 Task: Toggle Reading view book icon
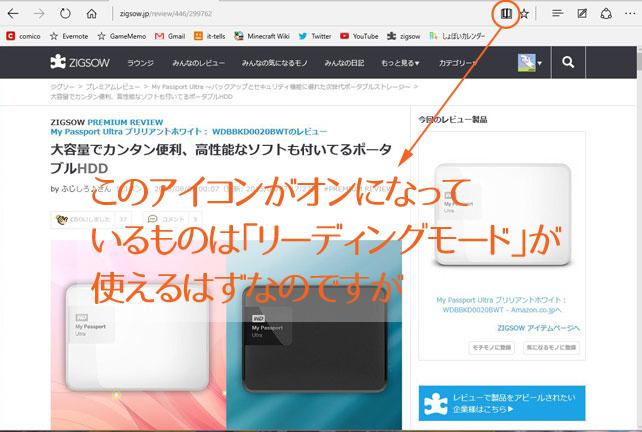click(506, 14)
